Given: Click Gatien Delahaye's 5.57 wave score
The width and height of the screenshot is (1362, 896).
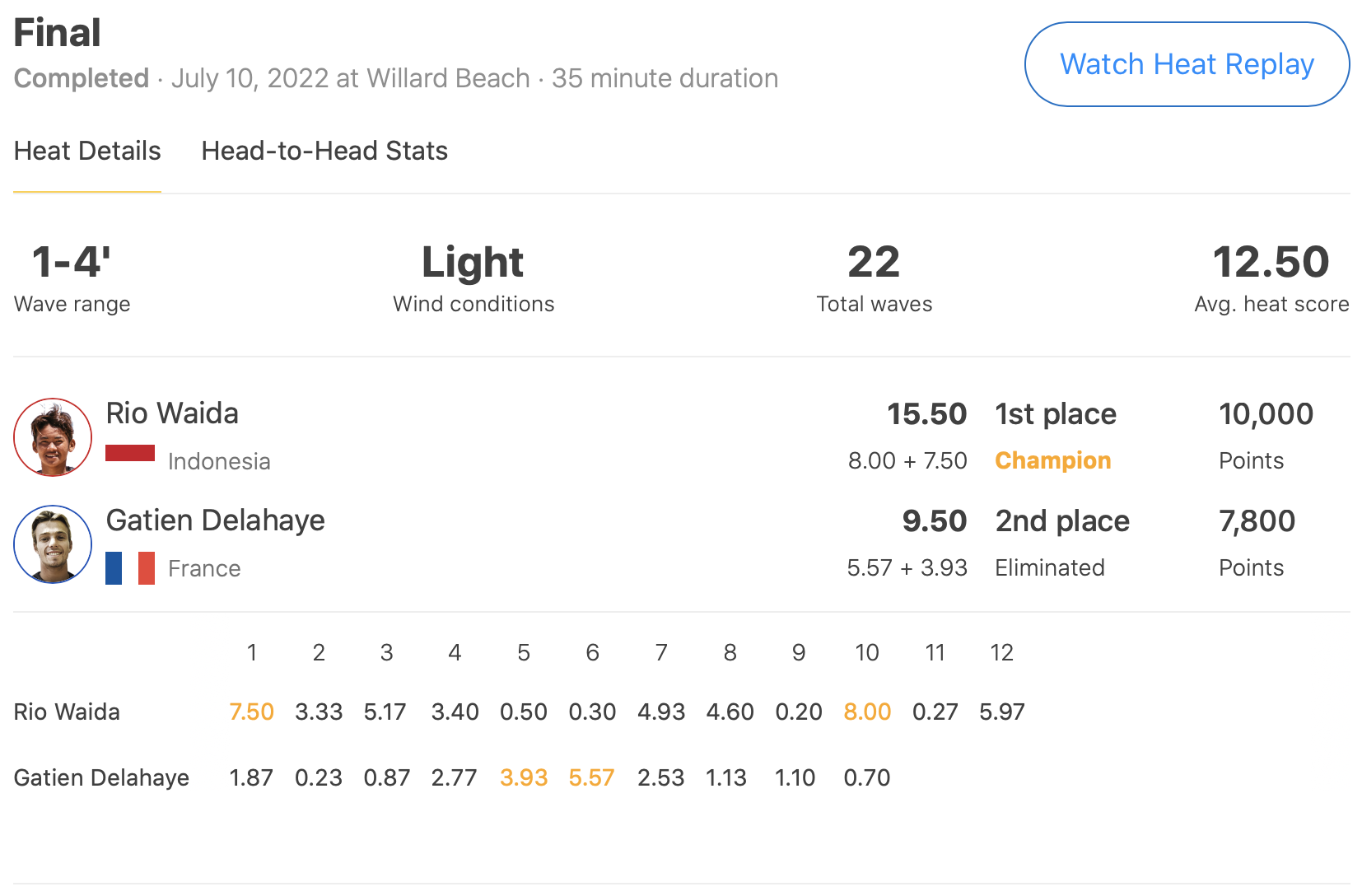Looking at the screenshot, I should (591, 777).
